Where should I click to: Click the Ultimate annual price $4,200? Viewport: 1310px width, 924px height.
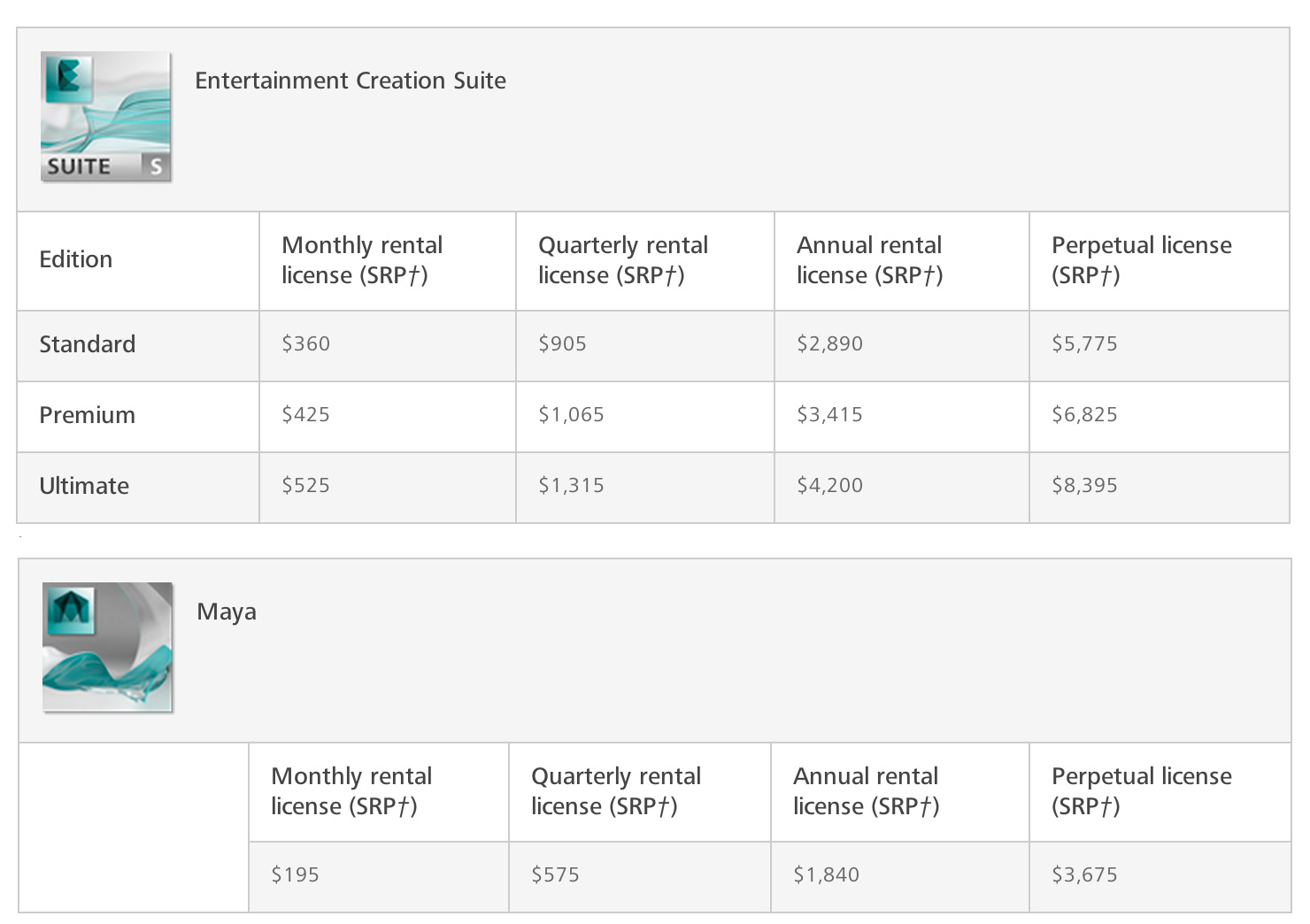coord(829,485)
